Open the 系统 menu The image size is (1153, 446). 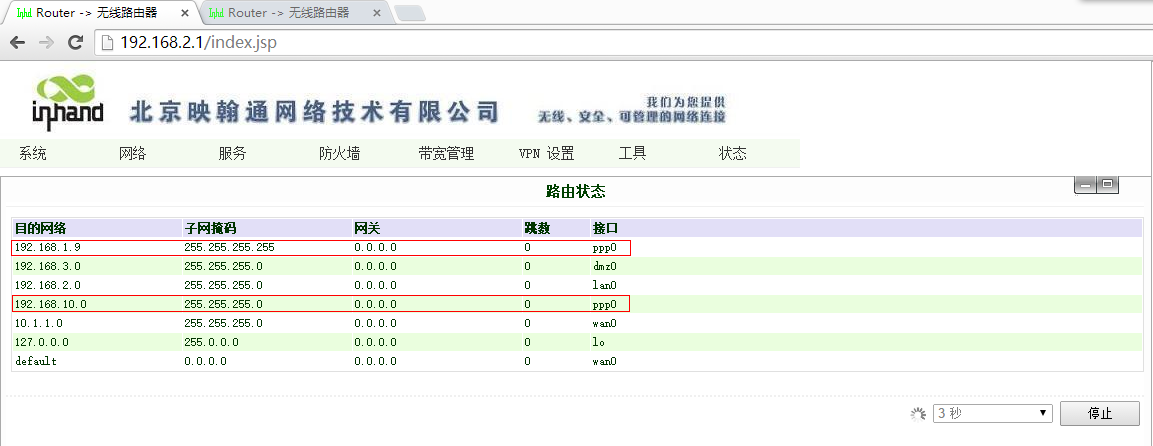pos(33,154)
